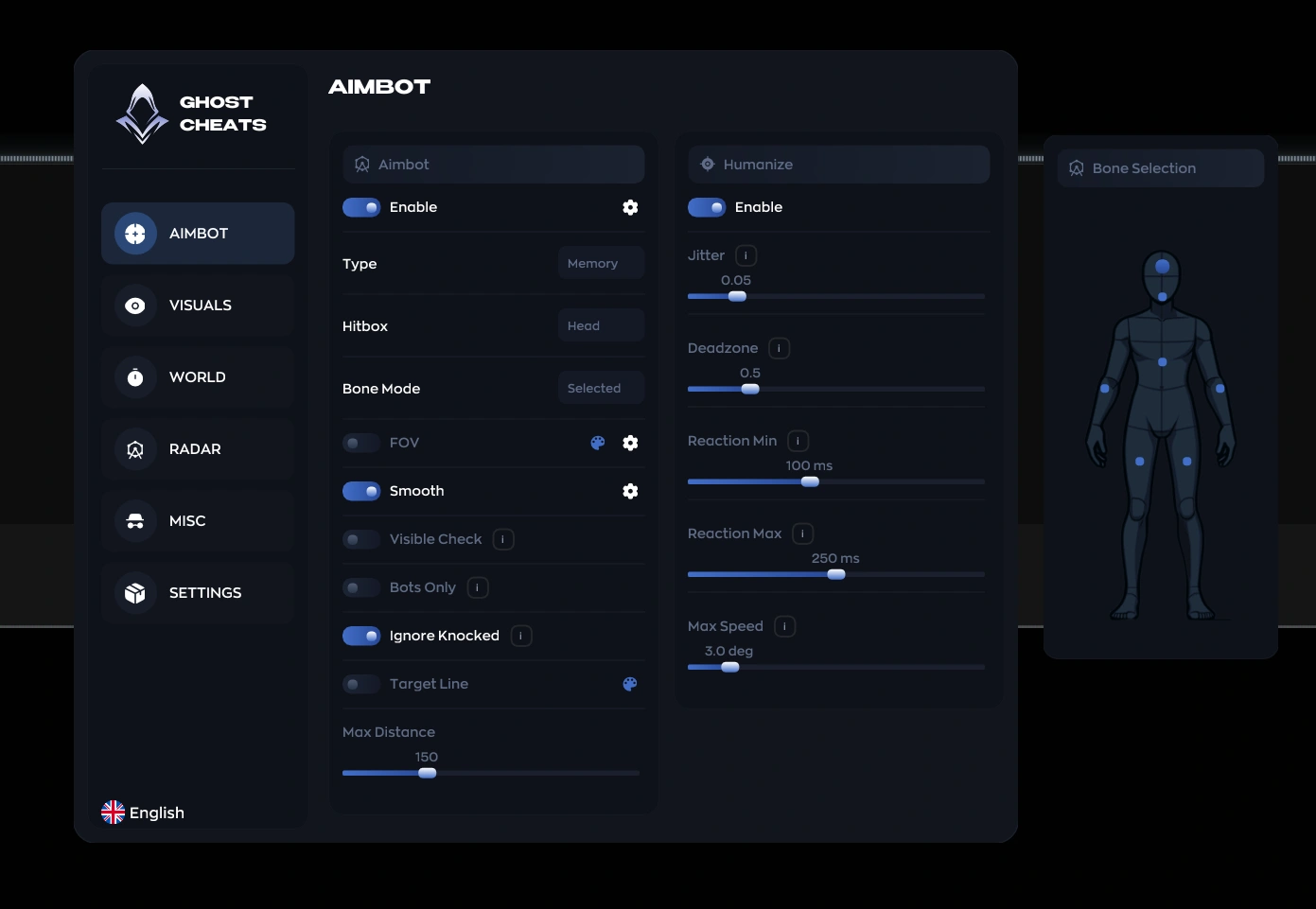Enable the Target Line toggle

(361, 684)
